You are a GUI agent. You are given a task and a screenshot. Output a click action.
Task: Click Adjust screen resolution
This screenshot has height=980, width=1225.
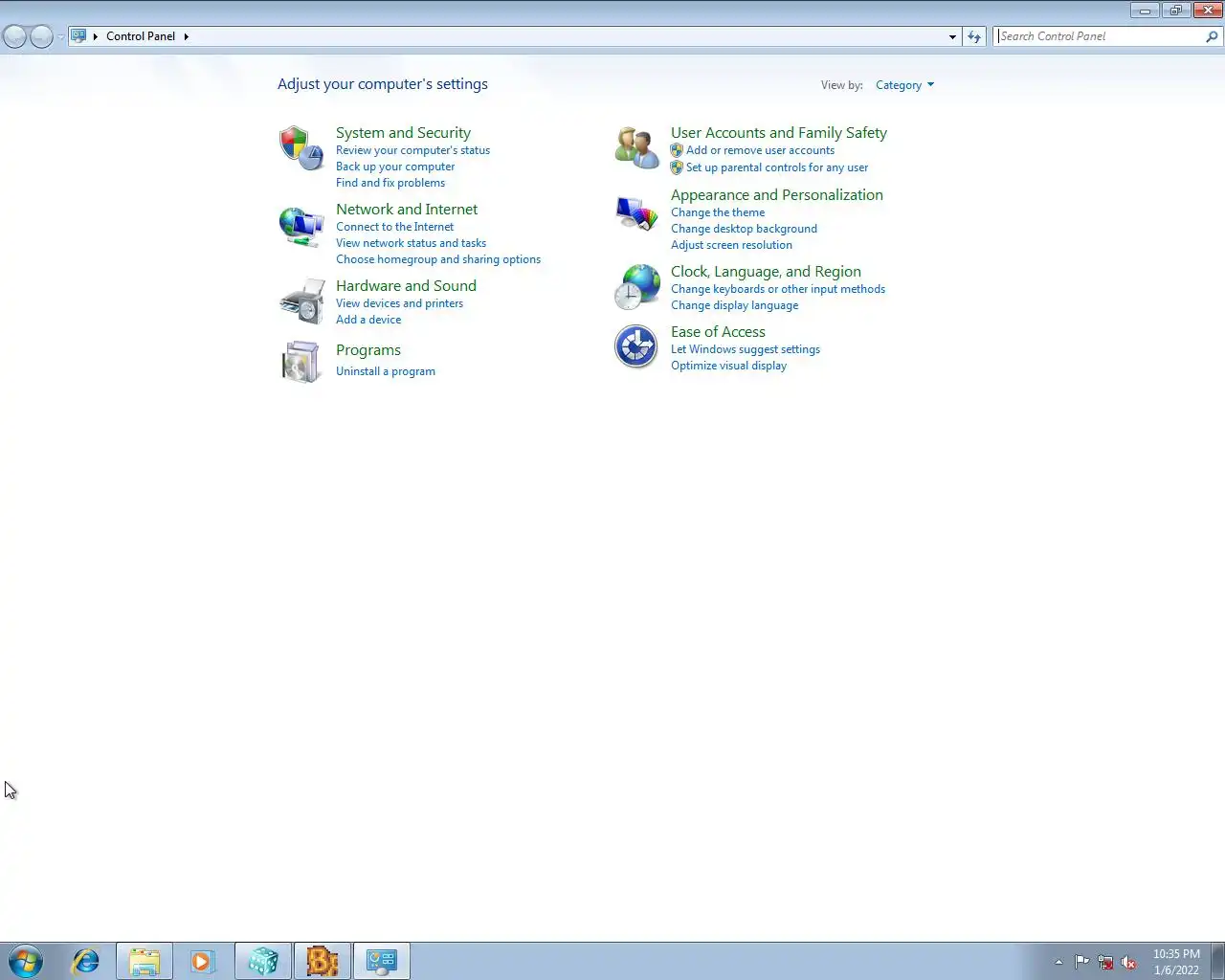[731, 245]
